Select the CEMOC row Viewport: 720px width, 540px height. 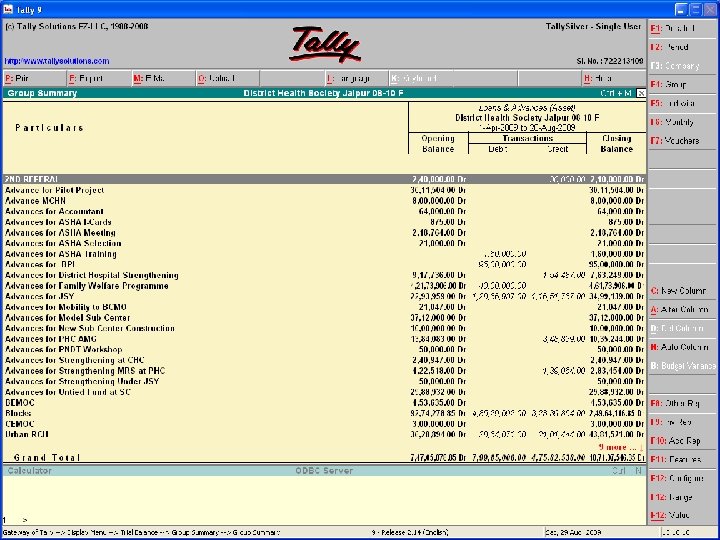324,424
